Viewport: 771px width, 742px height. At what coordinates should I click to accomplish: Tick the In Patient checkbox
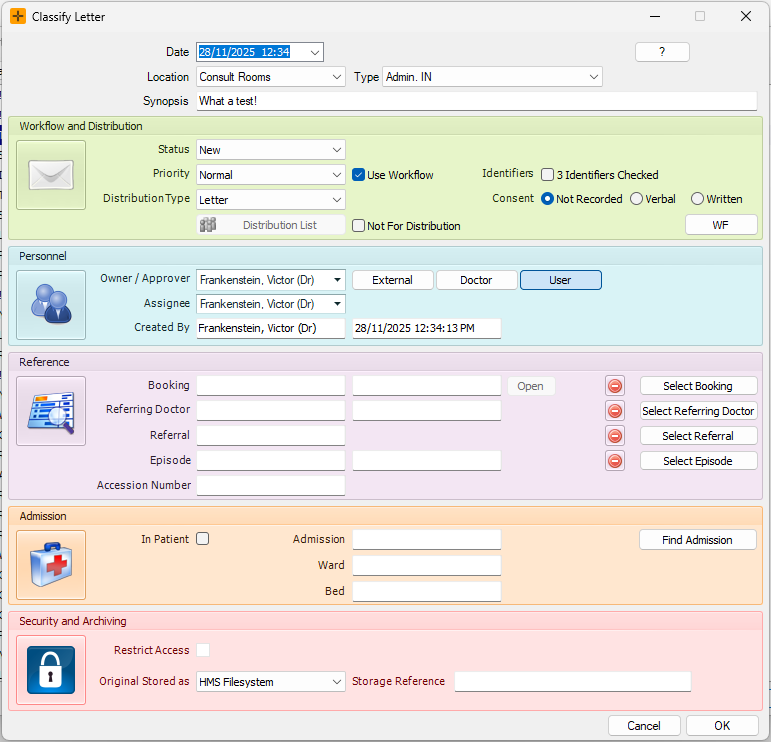point(203,539)
